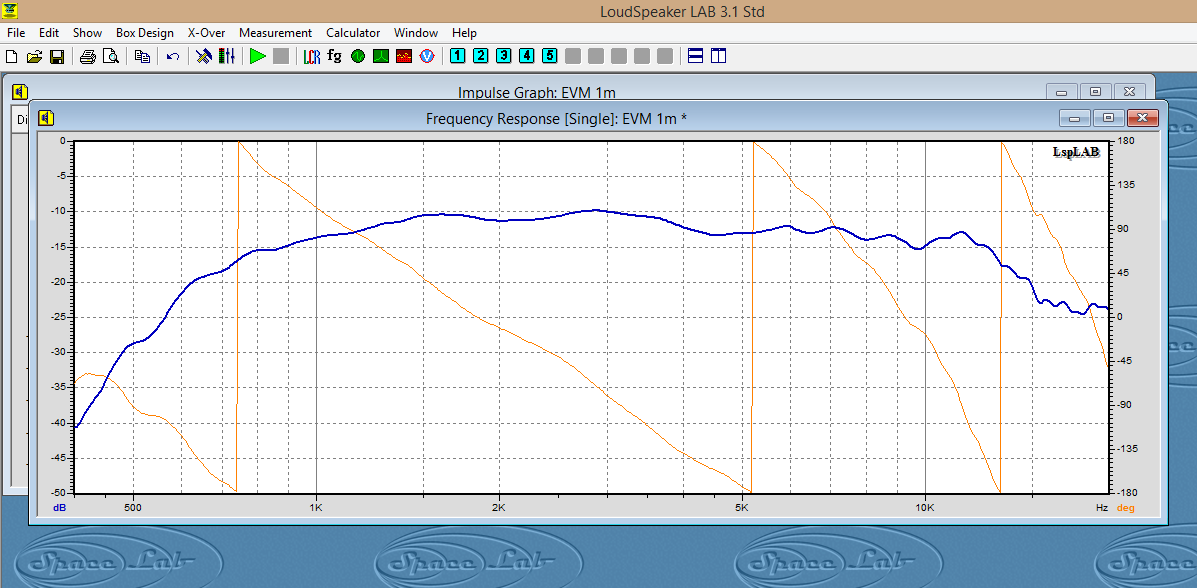
Task: Tile windows vertically icon
Action: coord(718,57)
